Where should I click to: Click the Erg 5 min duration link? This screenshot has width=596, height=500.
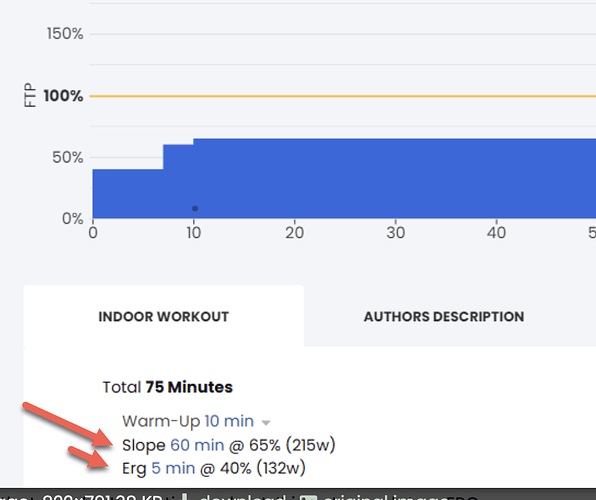tap(173, 468)
